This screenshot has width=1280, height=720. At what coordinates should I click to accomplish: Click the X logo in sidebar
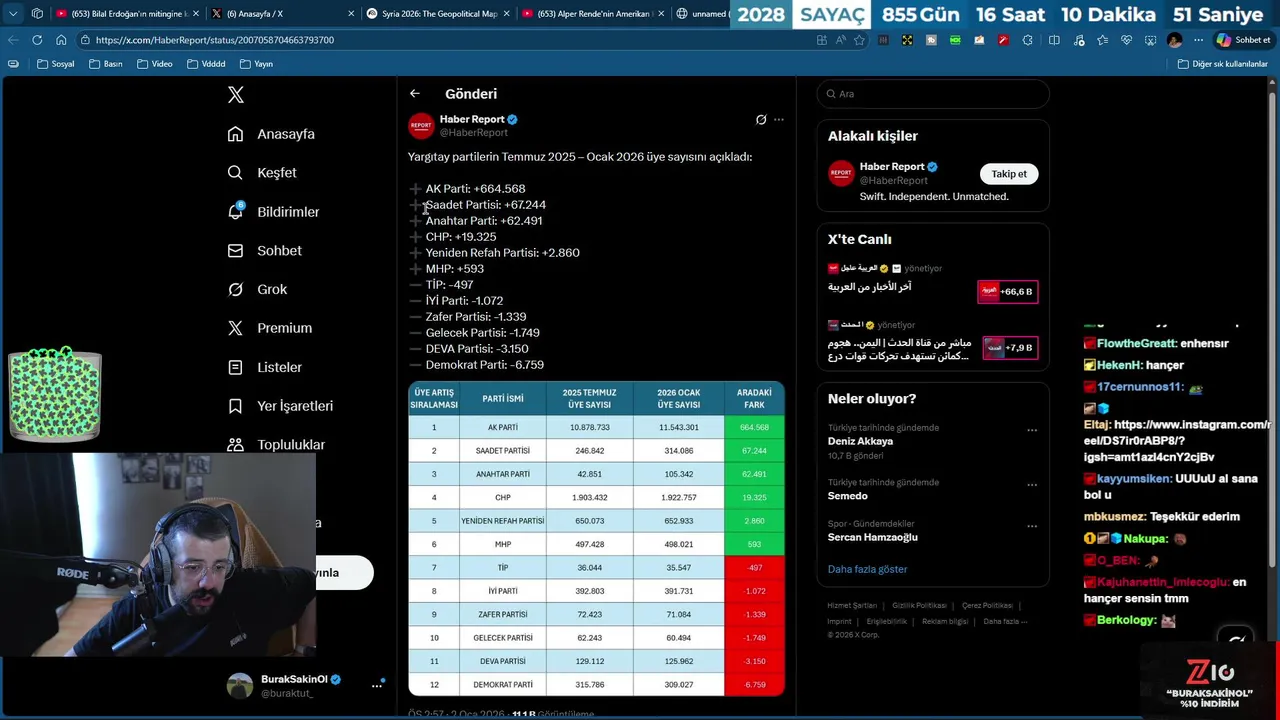pyautogui.click(x=236, y=95)
